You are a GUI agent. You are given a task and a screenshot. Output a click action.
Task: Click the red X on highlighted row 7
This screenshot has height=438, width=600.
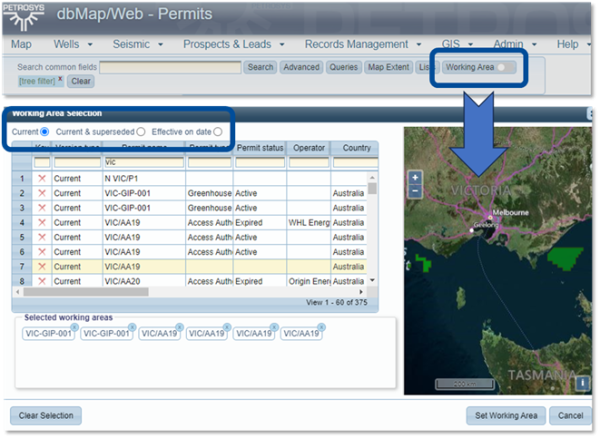tap(42, 267)
